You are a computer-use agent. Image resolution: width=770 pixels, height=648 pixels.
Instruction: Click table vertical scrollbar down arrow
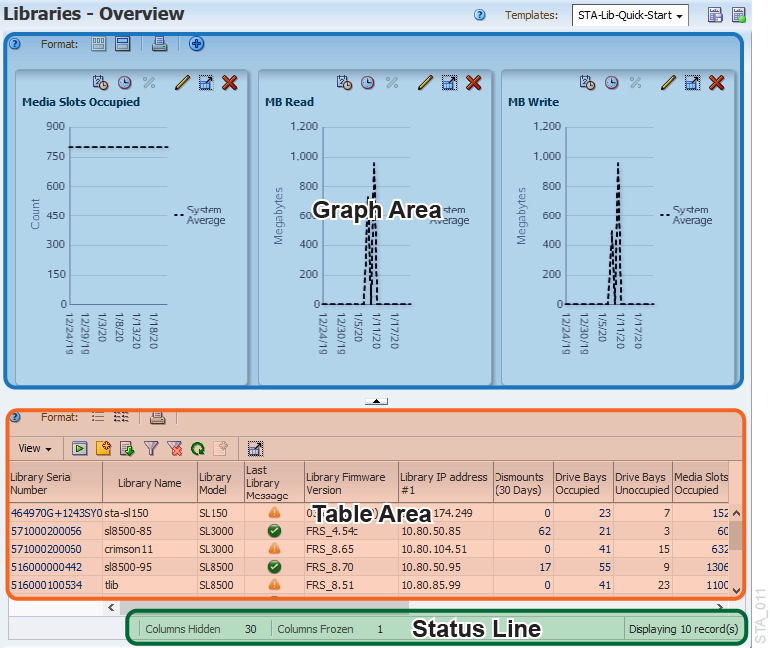[736, 591]
